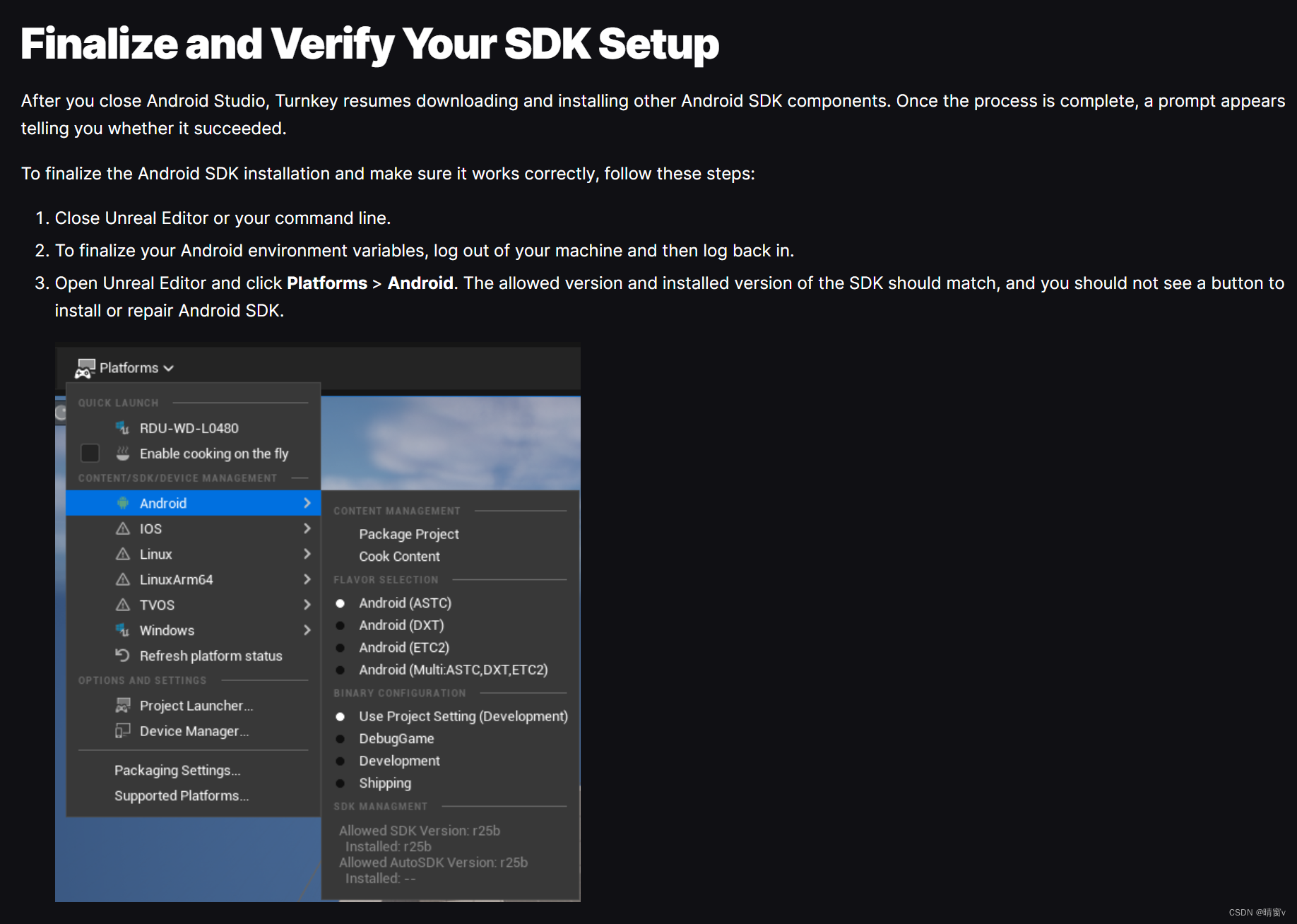Click the steaming pot cooking icon

[x=123, y=453]
